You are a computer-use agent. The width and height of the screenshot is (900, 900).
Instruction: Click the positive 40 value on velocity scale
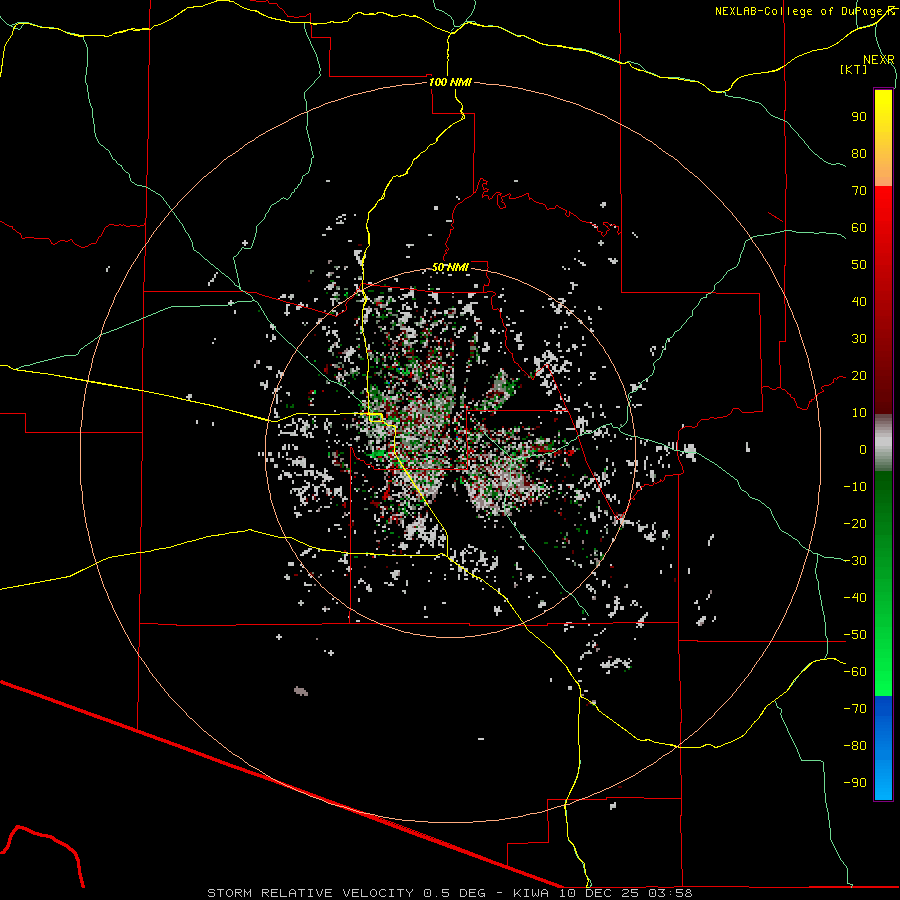tap(859, 302)
